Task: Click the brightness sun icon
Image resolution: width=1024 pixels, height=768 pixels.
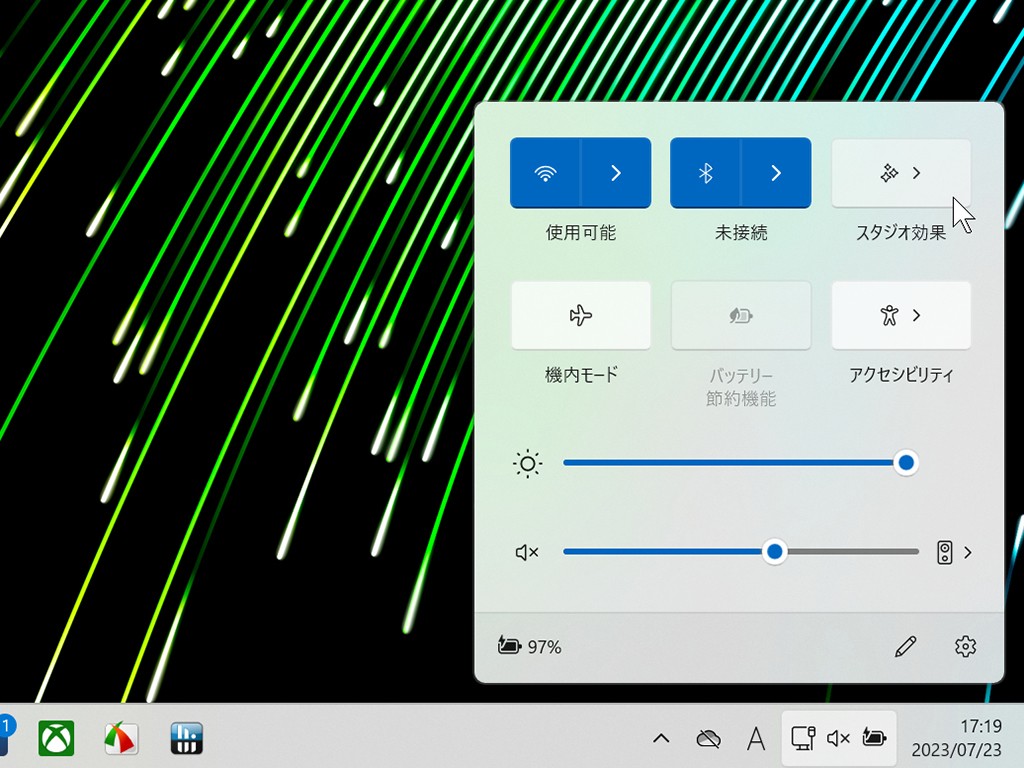Action: (527, 464)
